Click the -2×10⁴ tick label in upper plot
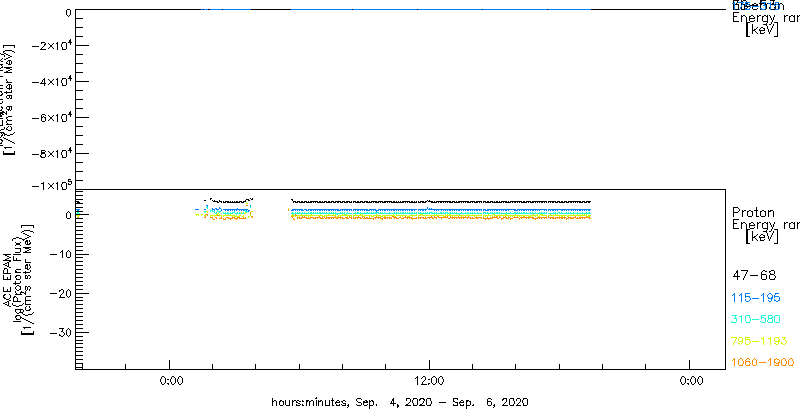Screen dimensions: 800x410 click(x=51, y=45)
